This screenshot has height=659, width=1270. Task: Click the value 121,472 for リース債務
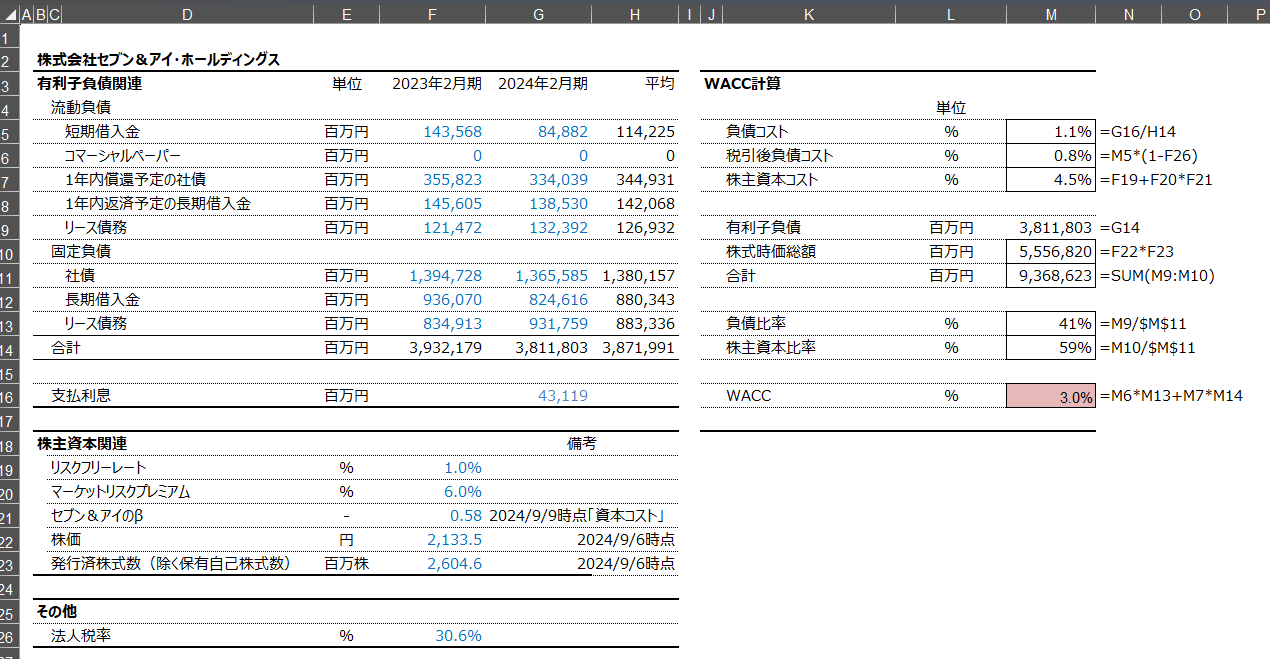453,228
